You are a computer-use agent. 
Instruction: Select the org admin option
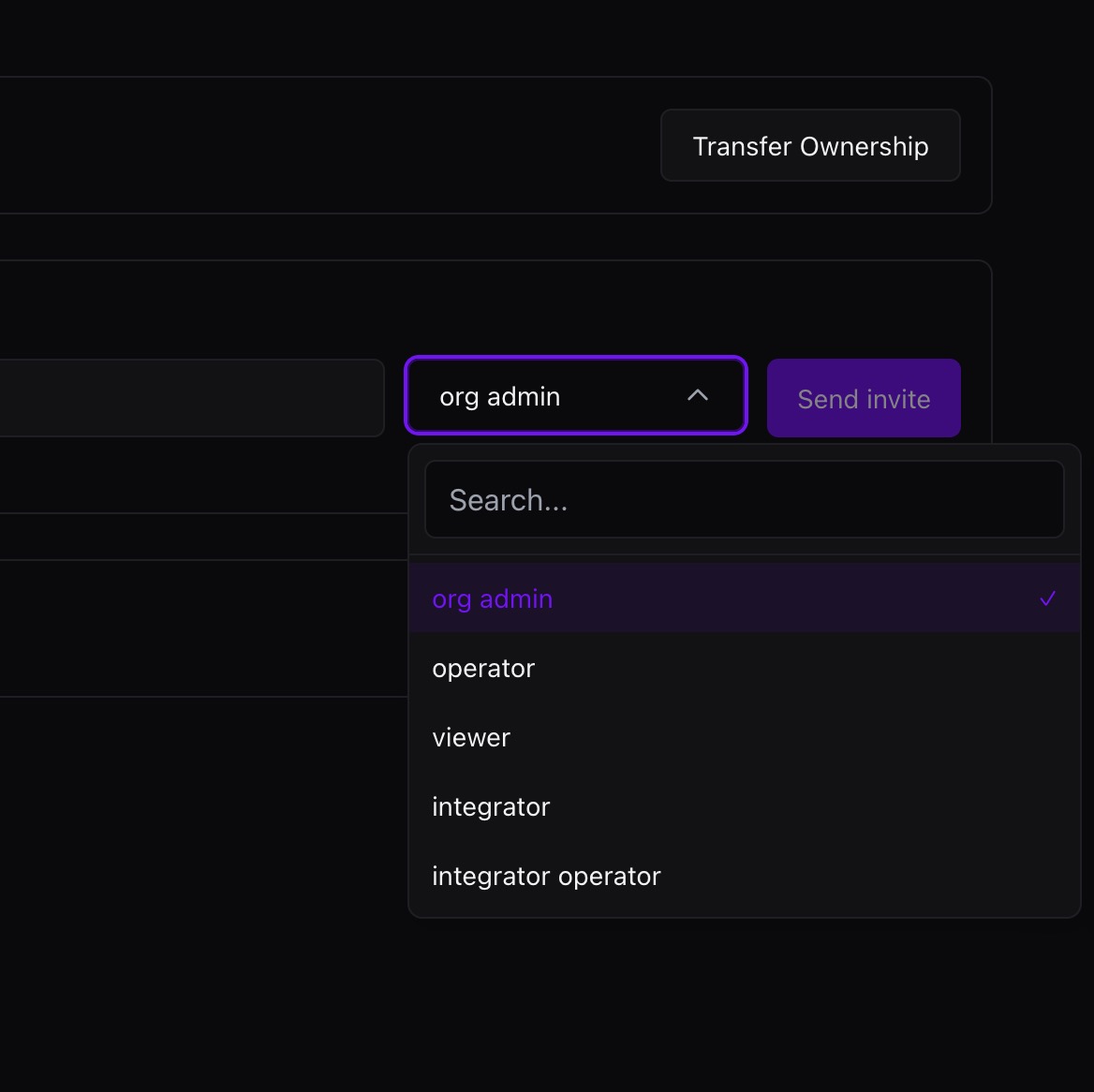(x=744, y=598)
